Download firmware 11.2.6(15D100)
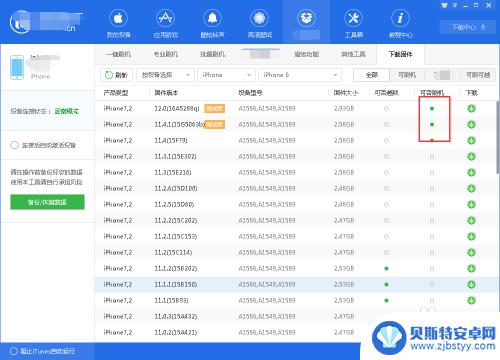500x360 pixels. (x=471, y=188)
